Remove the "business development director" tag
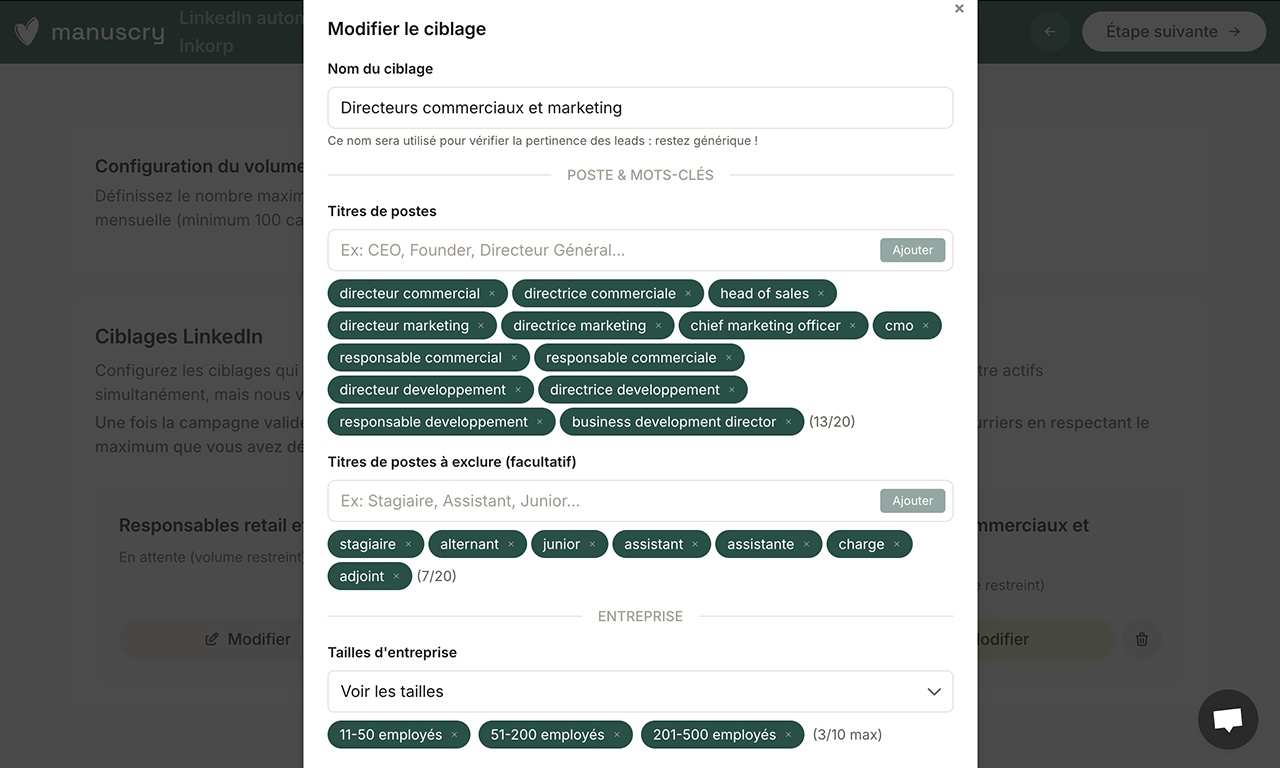Screen dimensions: 1280x768 (x=788, y=421)
